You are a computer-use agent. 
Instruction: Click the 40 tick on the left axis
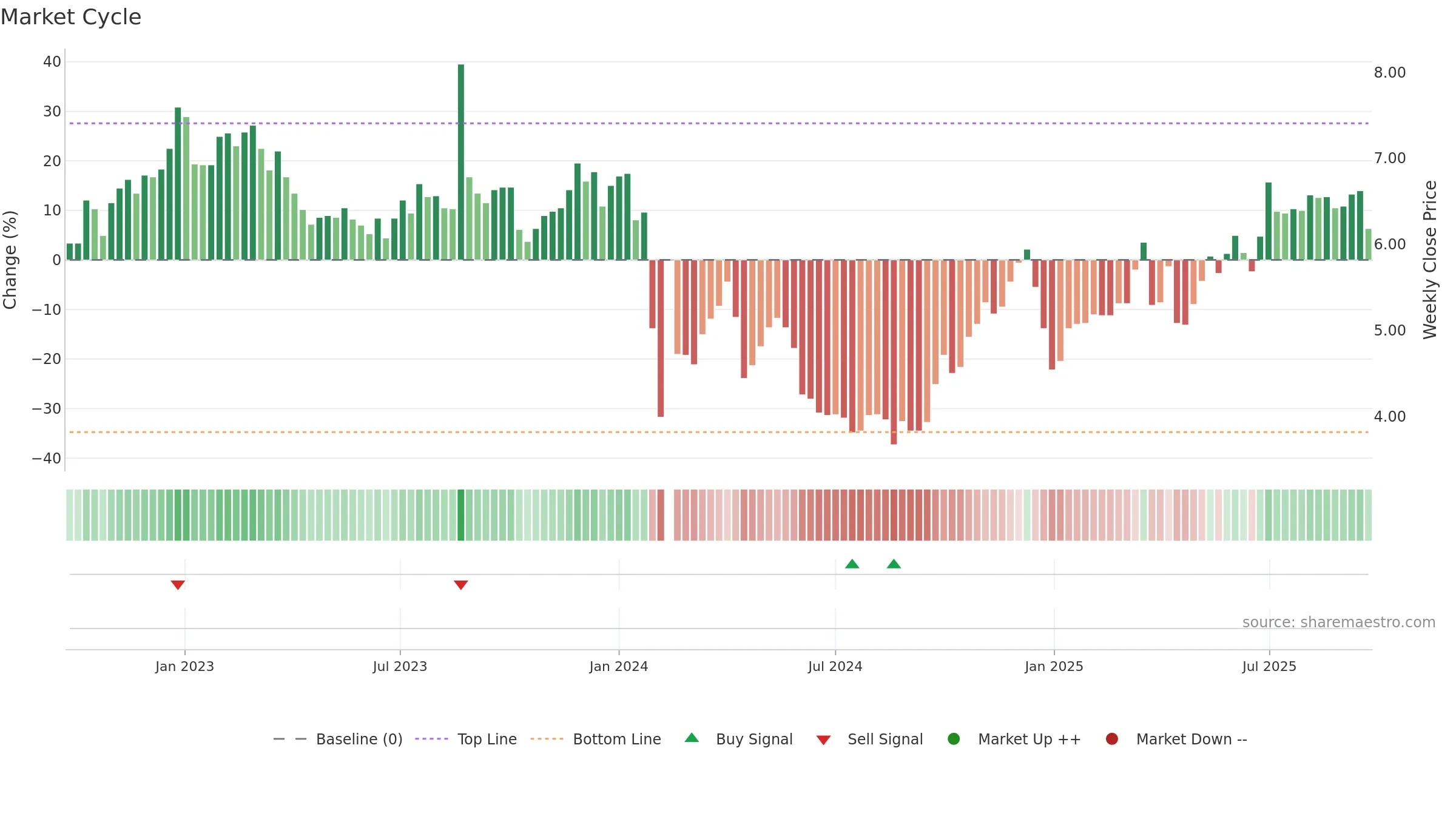(x=52, y=62)
